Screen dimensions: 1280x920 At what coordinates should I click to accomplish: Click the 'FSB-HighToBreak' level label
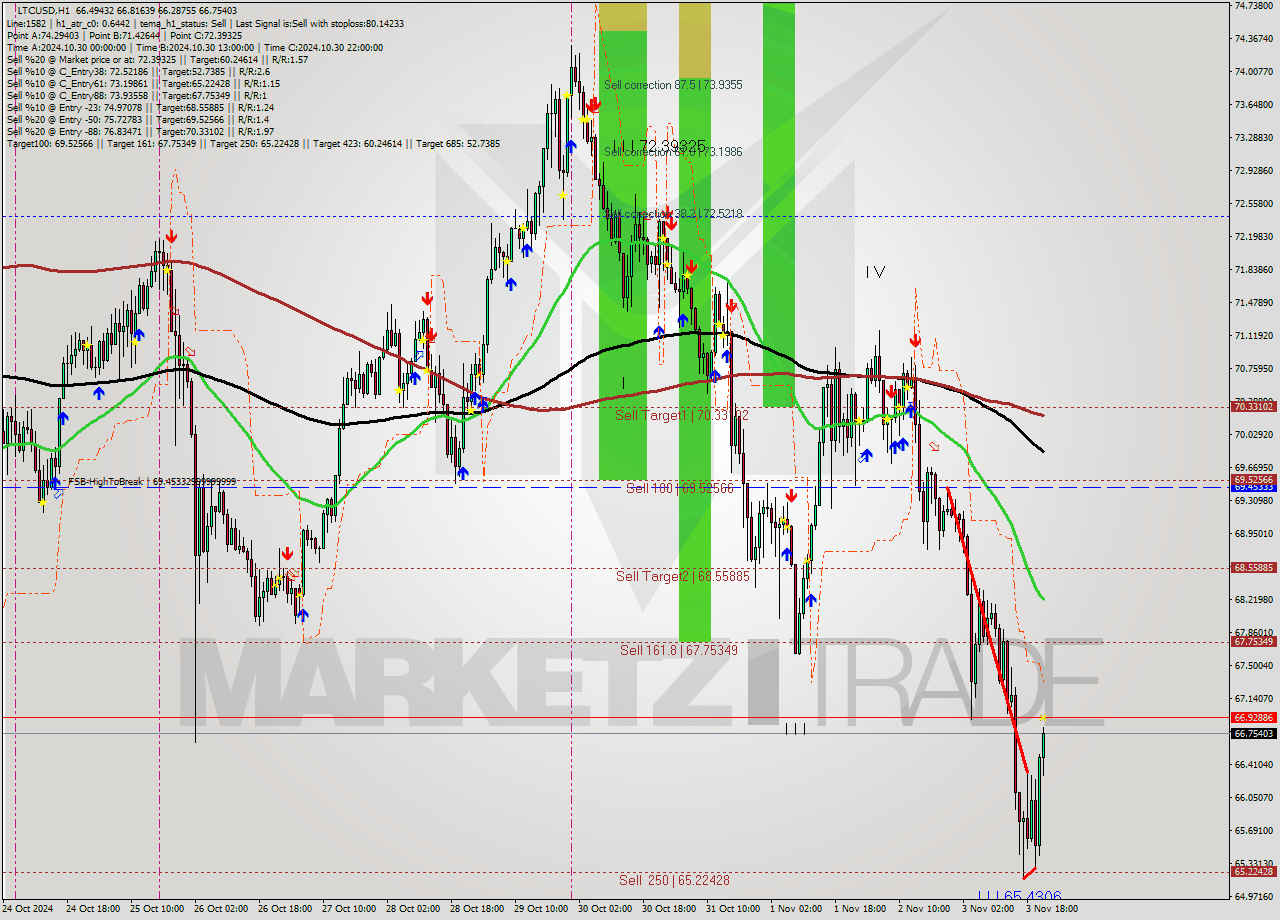[152, 482]
